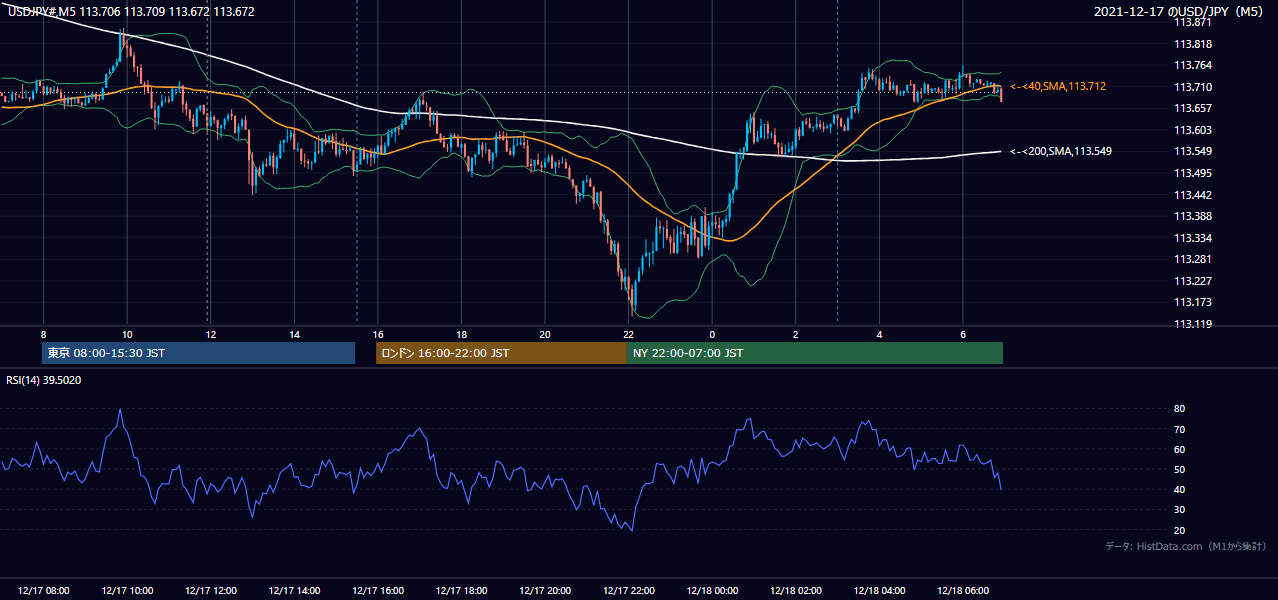Click the Tokyo session bar 東京 08:00-15:30 JST
The width and height of the screenshot is (1278, 600).
click(199, 353)
